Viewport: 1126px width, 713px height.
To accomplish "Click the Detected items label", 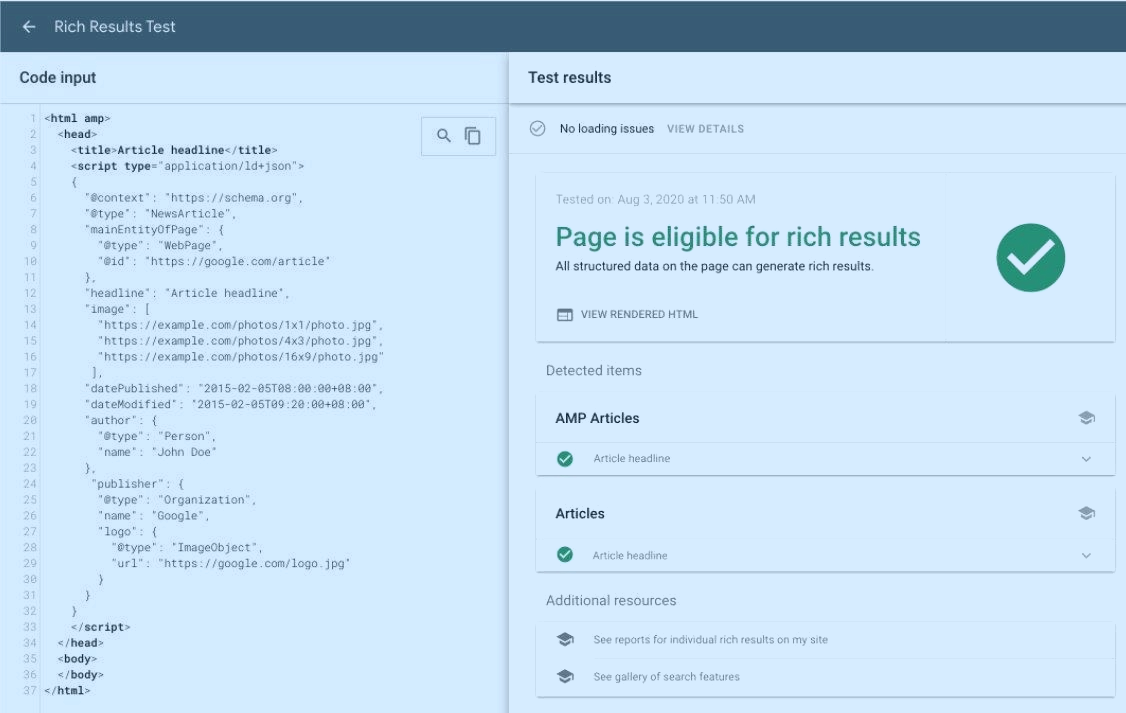I will coord(594,371).
